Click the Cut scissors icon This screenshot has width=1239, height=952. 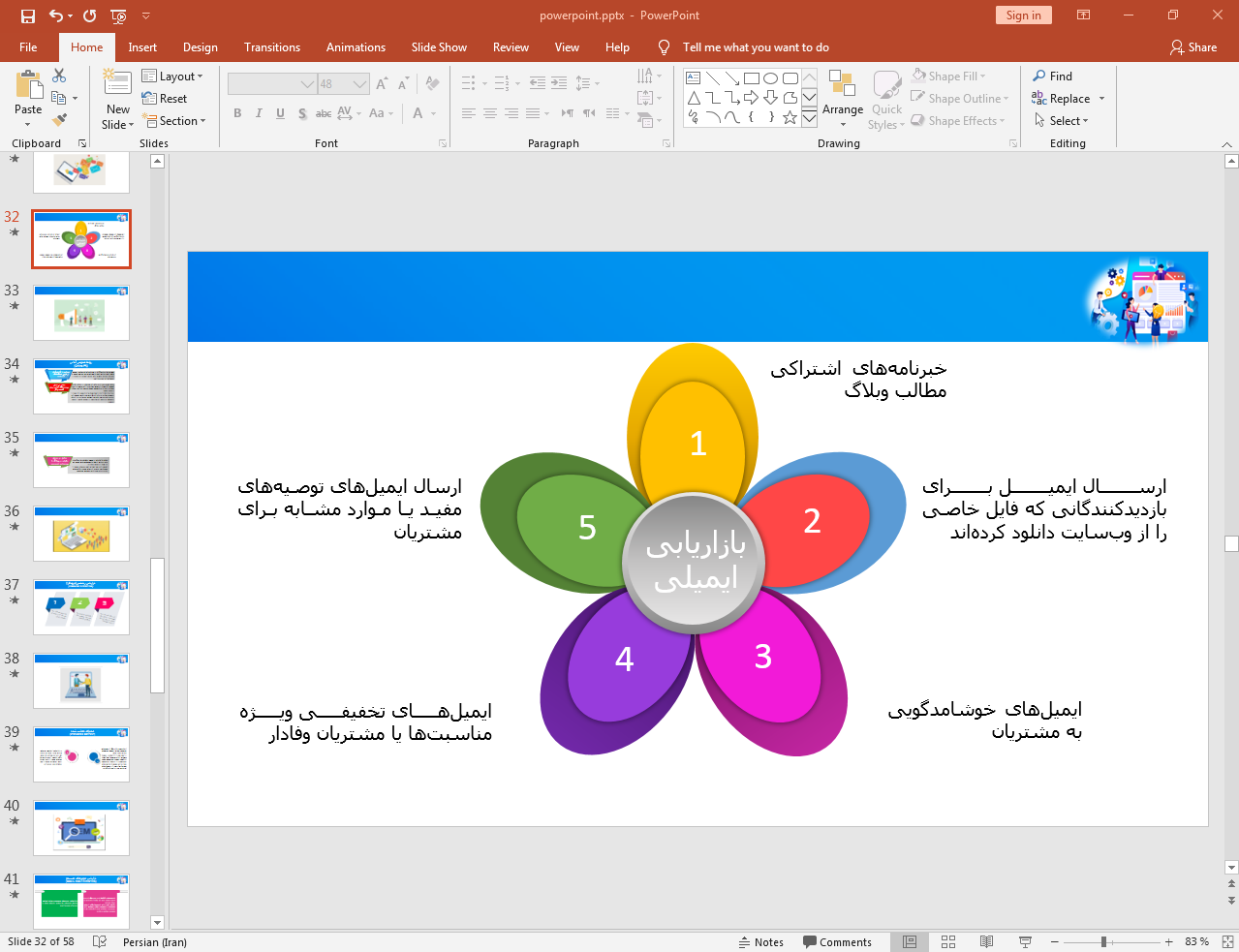coord(59,76)
